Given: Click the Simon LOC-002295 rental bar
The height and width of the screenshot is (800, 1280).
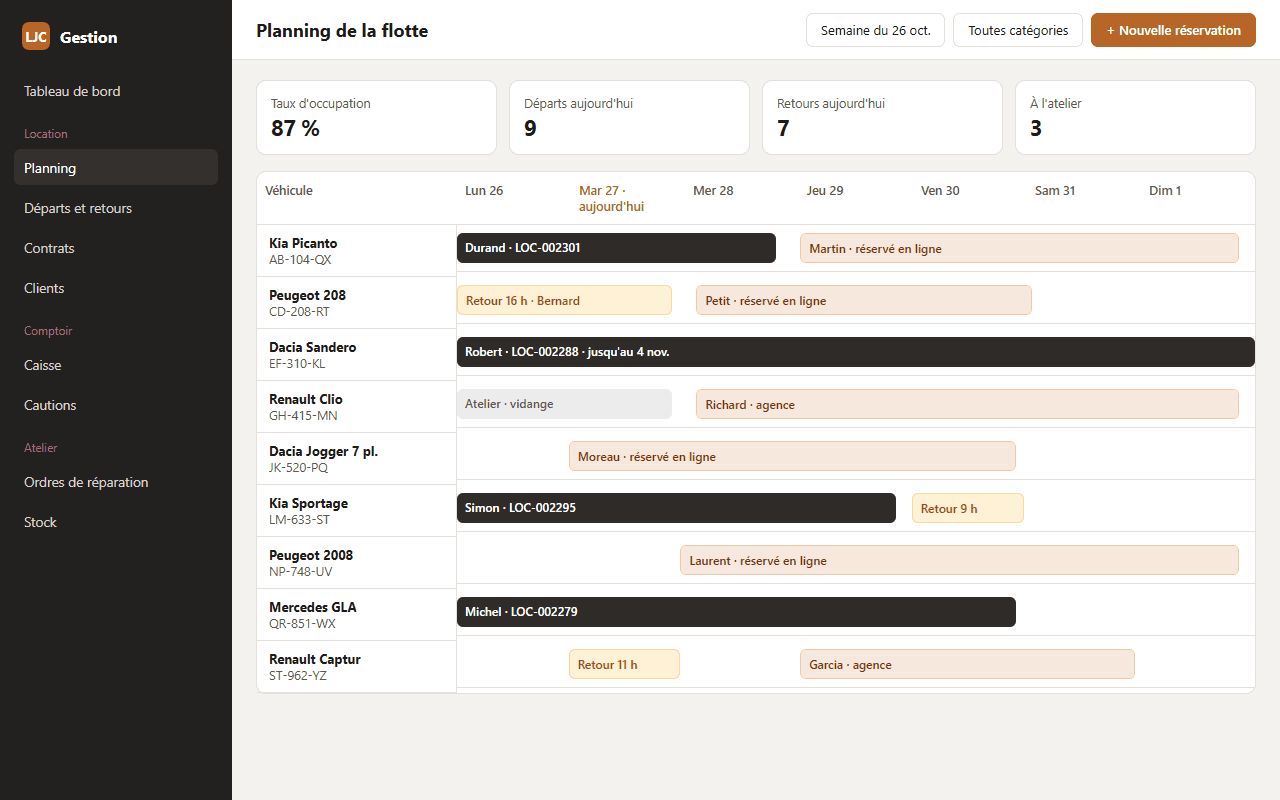Looking at the screenshot, I should pyautogui.click(x=676, y=508).
